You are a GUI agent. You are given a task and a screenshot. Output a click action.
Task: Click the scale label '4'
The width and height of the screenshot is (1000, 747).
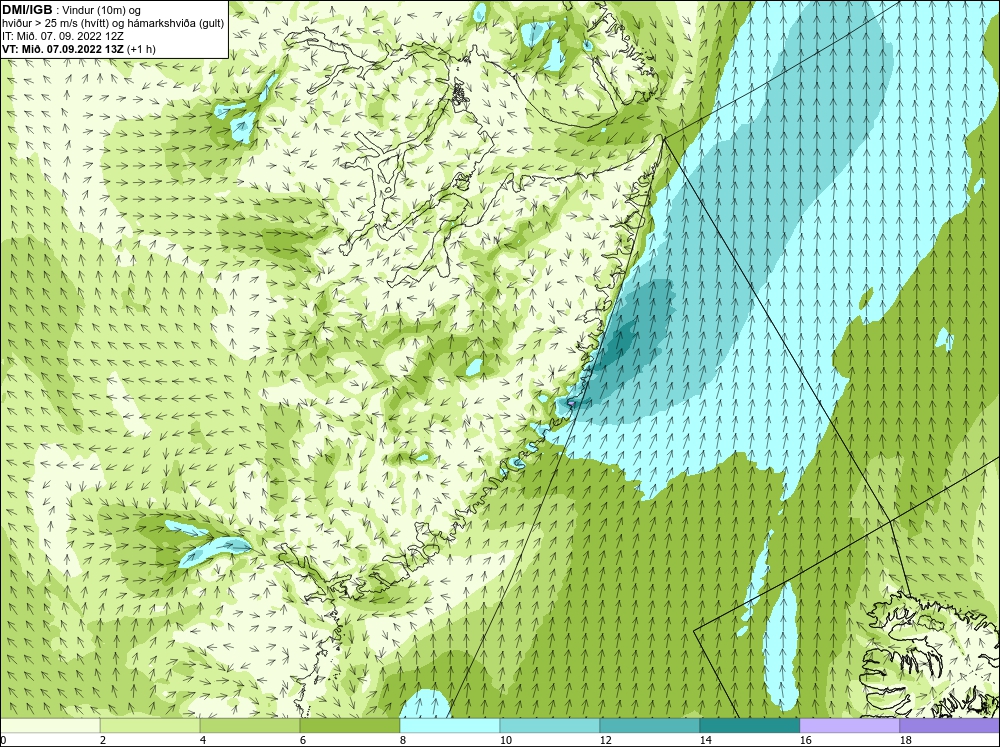pos(203,740)
